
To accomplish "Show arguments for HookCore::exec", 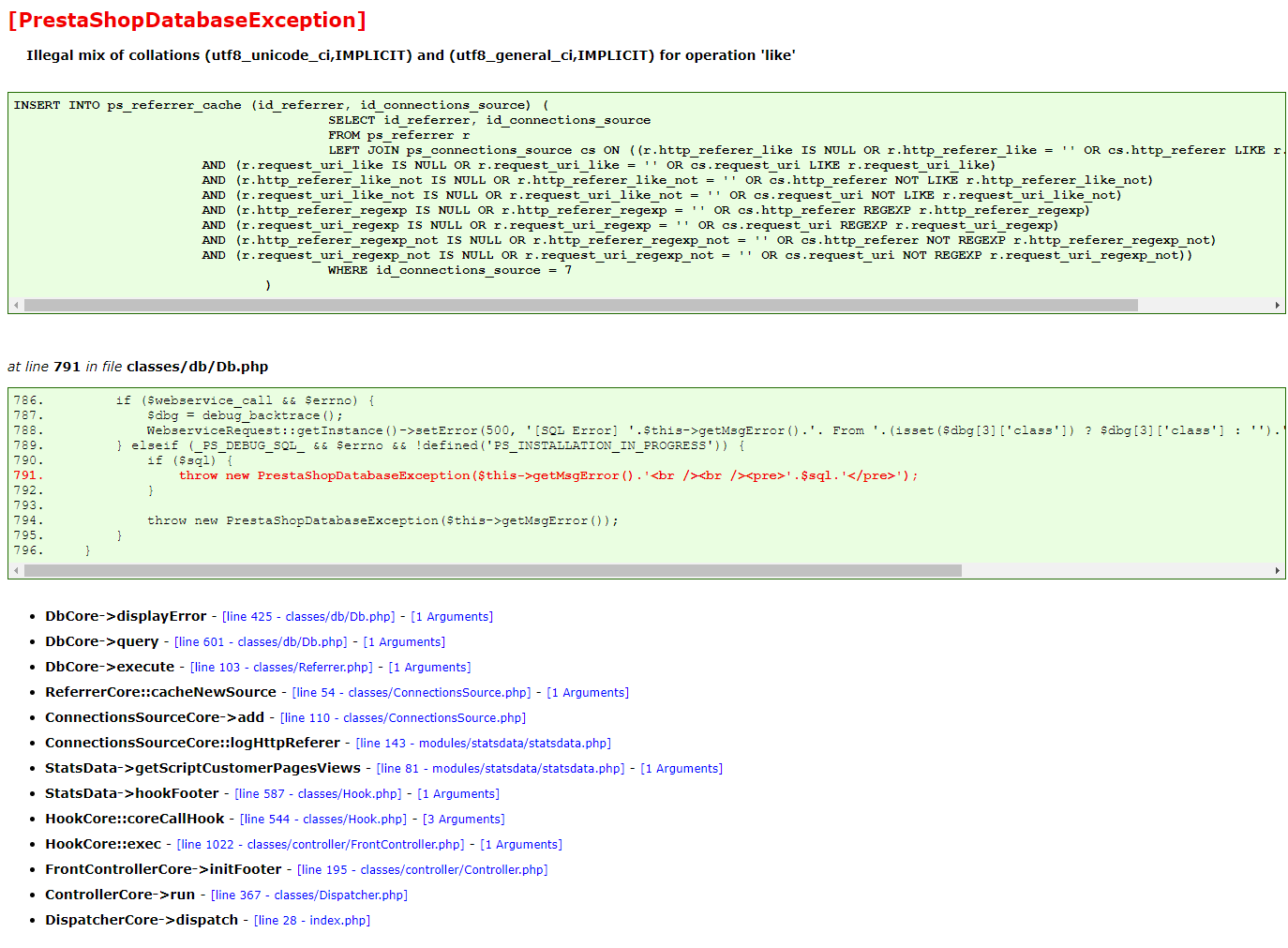I will [x=521, y=845].
